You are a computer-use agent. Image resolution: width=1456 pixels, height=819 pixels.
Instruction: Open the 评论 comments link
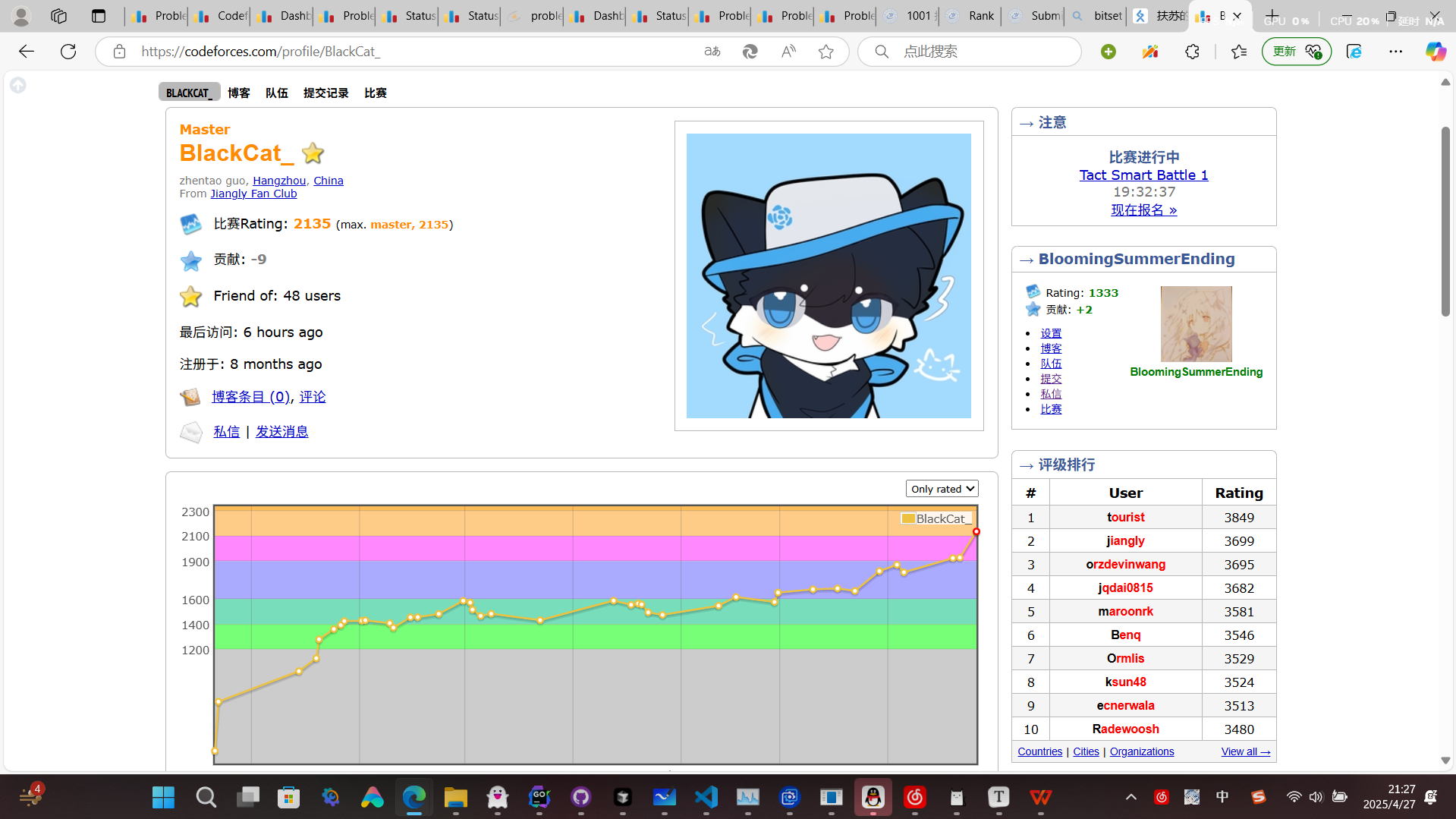313,397
